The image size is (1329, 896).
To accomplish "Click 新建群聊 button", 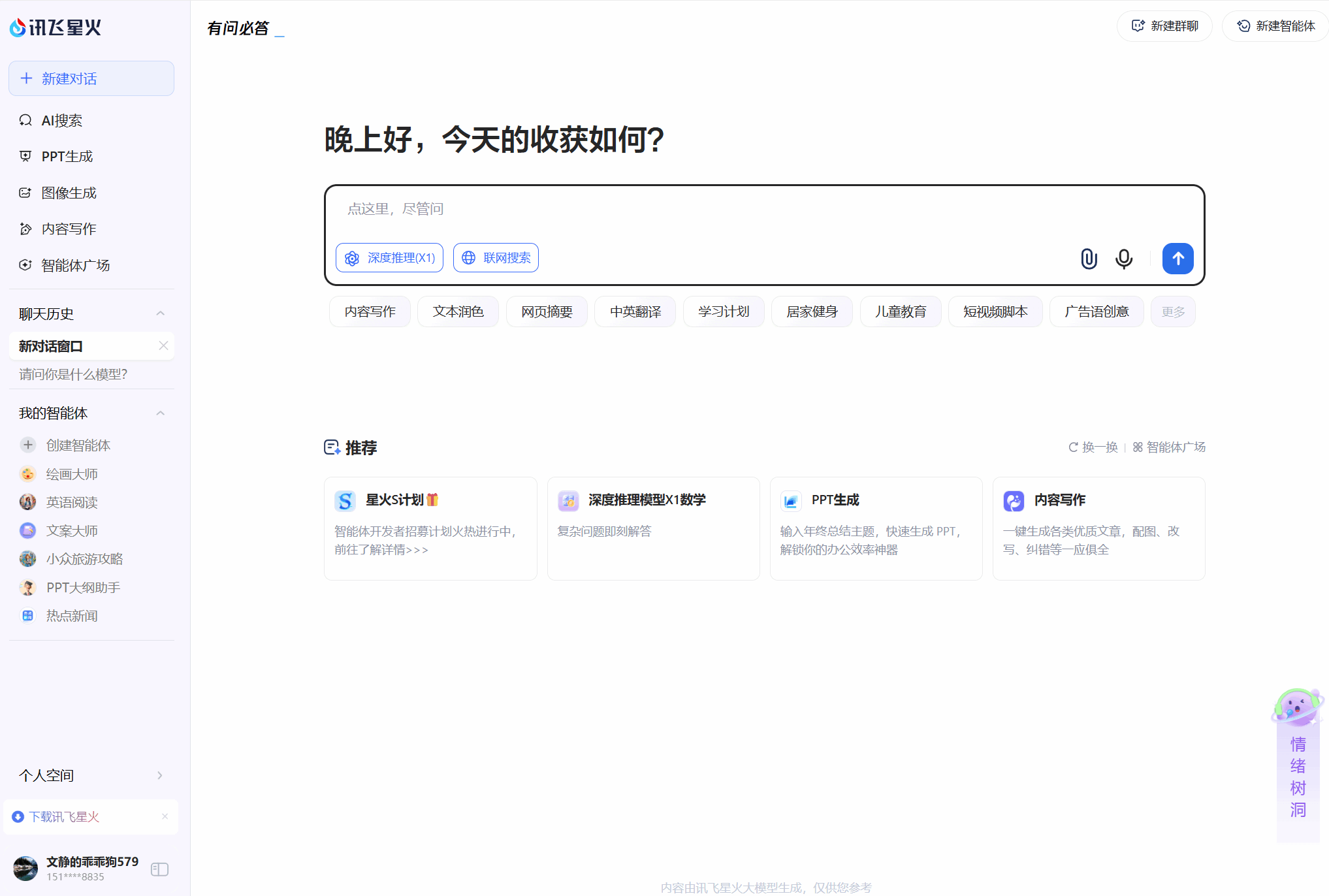I will pyautogui.click(x=1164, y=26).
